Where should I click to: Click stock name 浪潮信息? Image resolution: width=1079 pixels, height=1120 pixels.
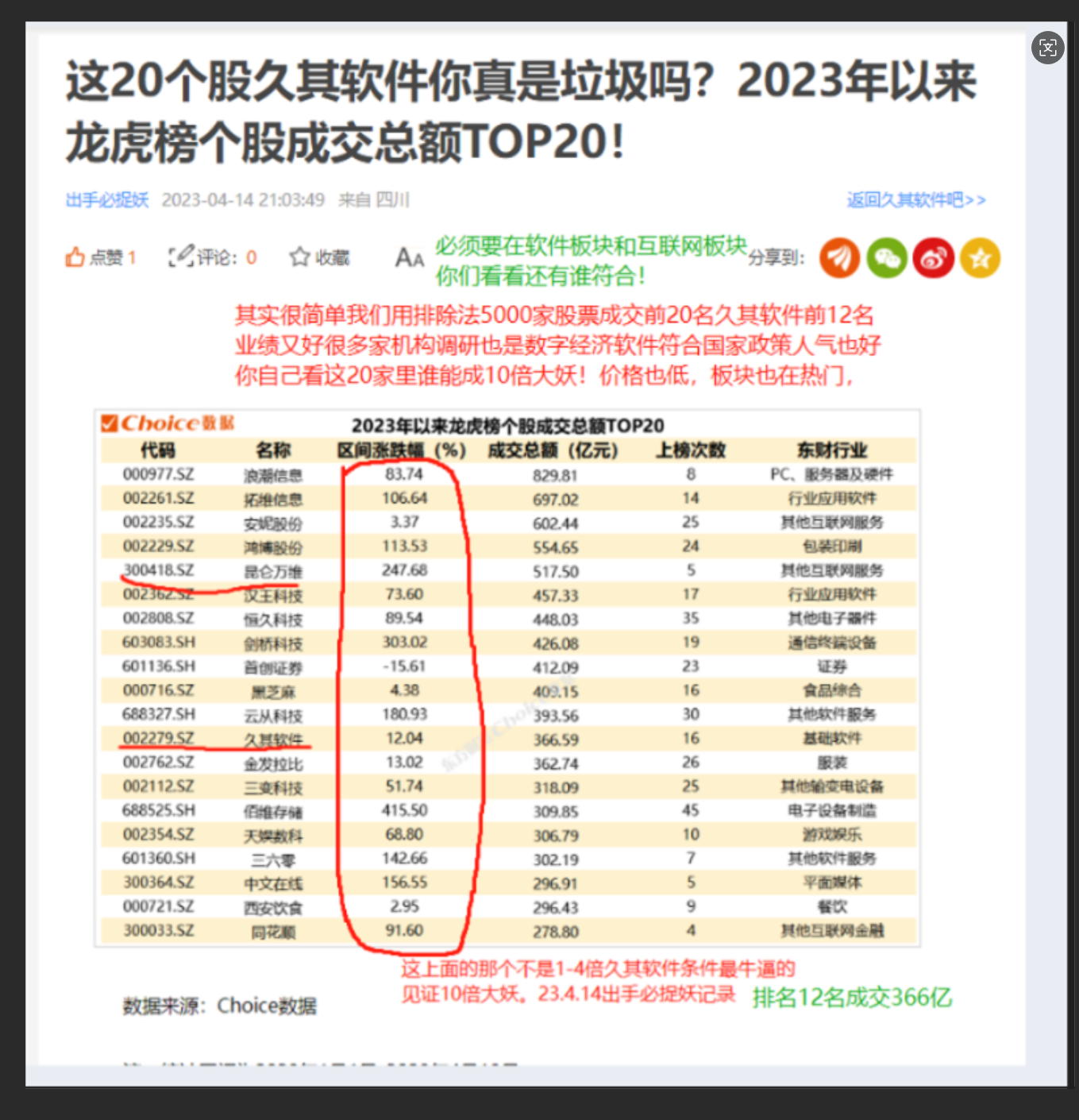pos(273,476)
